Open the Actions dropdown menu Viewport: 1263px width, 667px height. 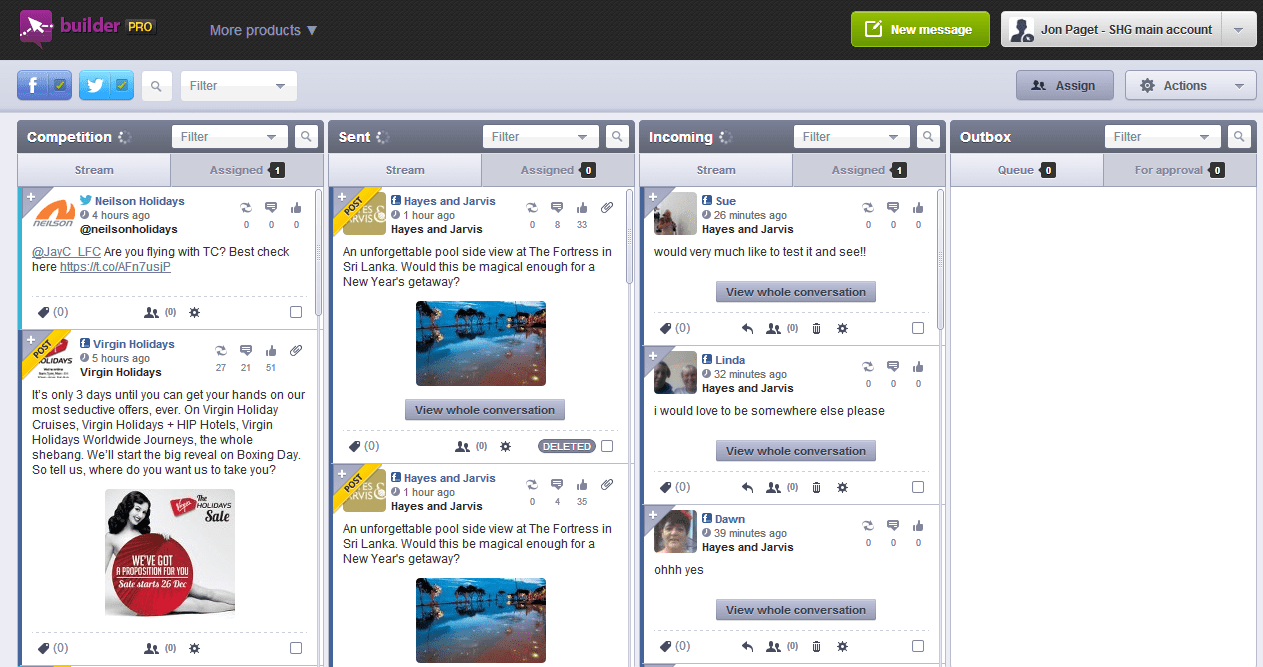coord(1190,86)
